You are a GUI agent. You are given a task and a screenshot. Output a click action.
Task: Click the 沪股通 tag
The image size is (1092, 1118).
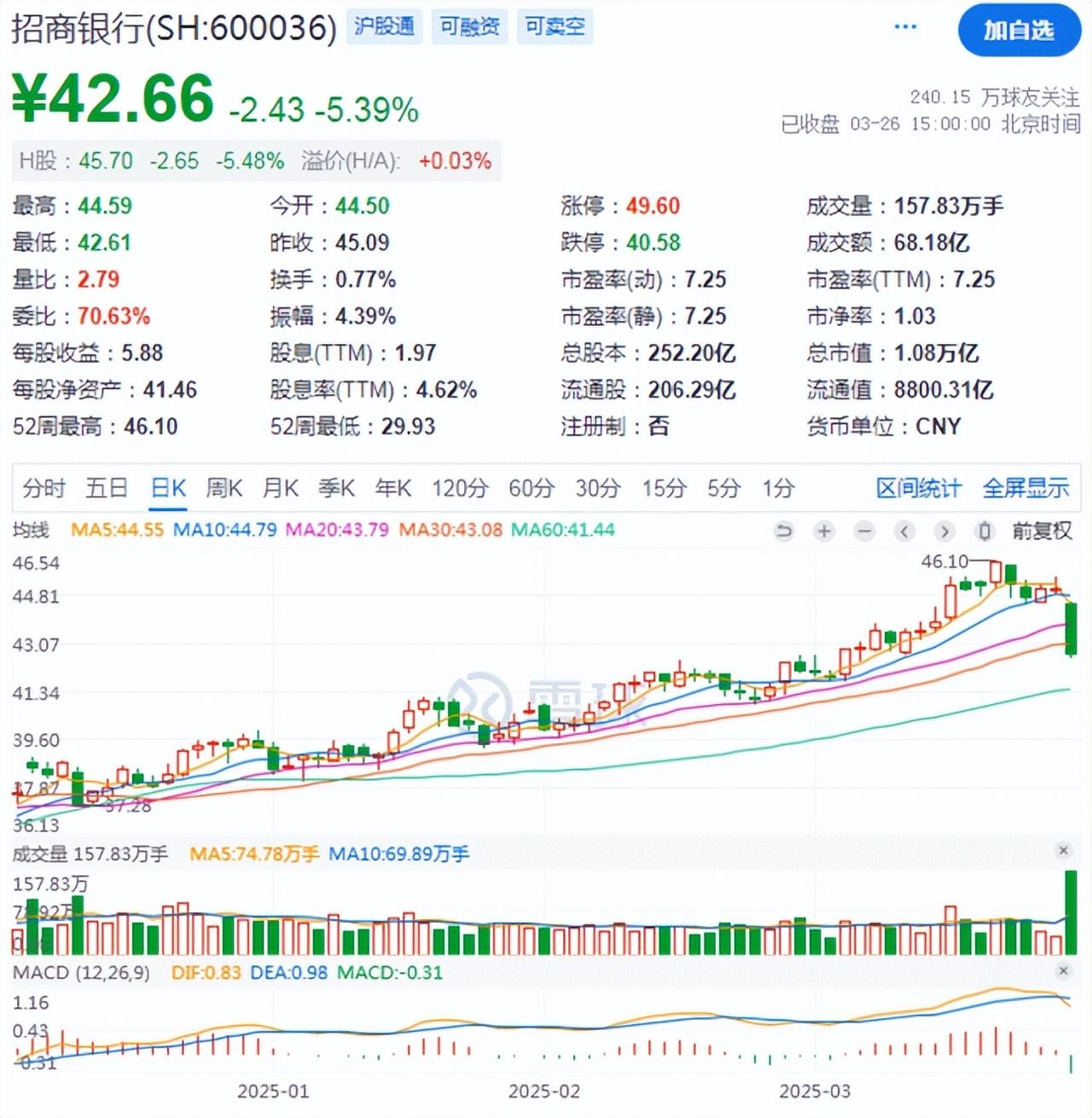coord(385,26)
